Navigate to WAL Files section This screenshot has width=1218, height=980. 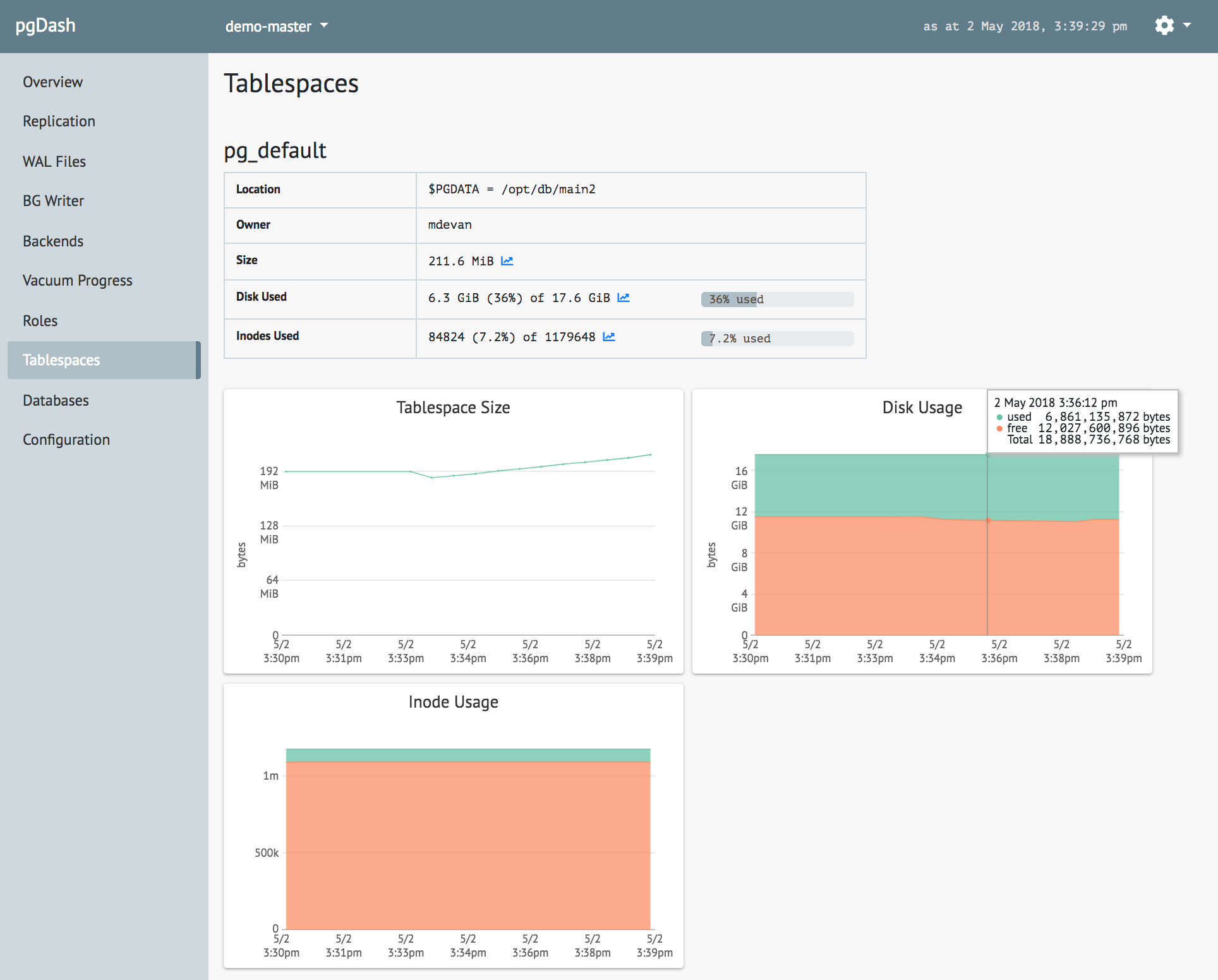click(55, 160)
